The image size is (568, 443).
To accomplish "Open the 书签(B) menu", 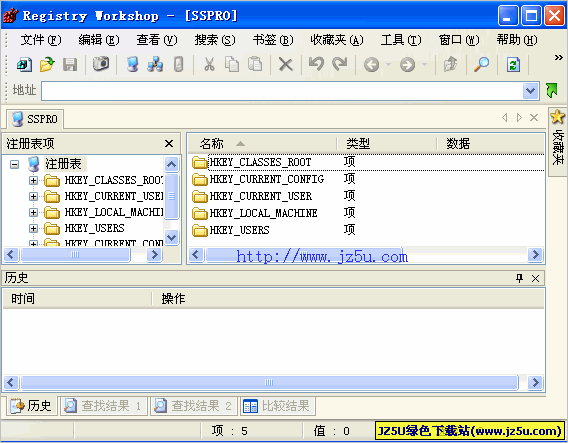I will (273, 40).
